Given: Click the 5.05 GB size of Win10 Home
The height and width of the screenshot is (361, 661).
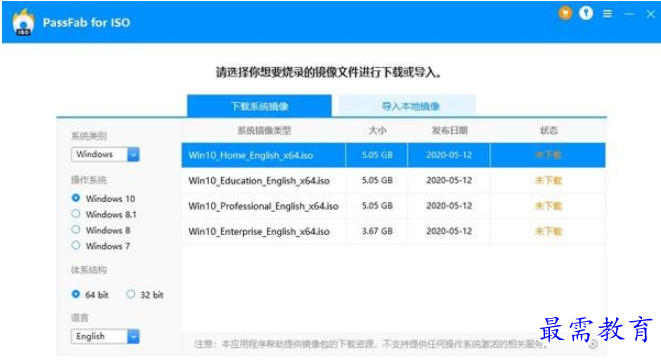Looking at the screenshot, I should pyautogui.click(x=377, y=155).
